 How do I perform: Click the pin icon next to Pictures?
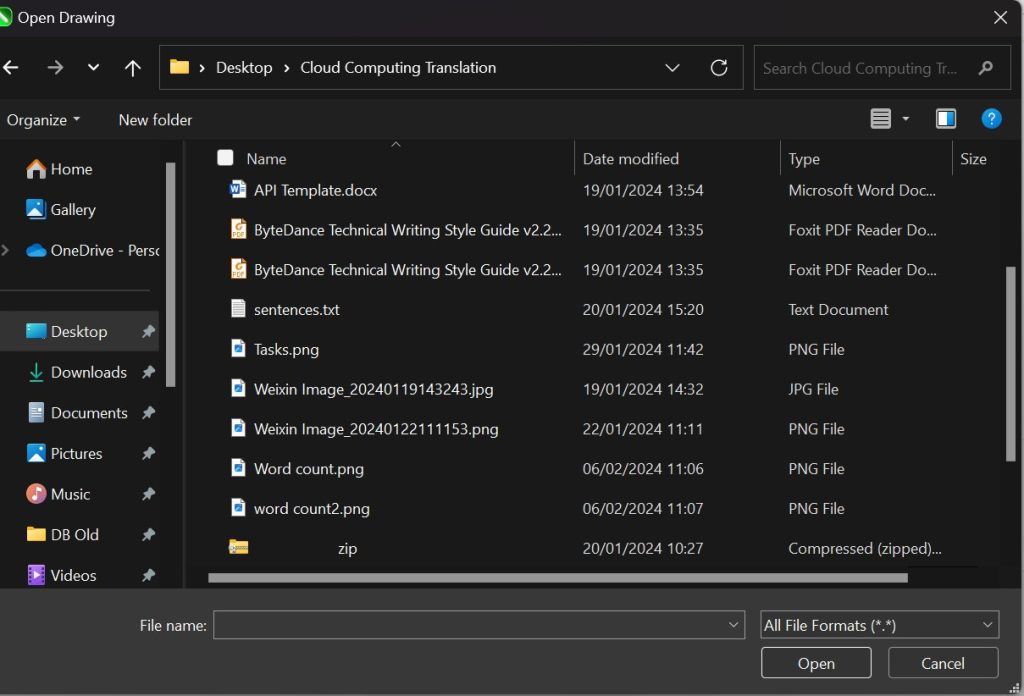point(148,453)
